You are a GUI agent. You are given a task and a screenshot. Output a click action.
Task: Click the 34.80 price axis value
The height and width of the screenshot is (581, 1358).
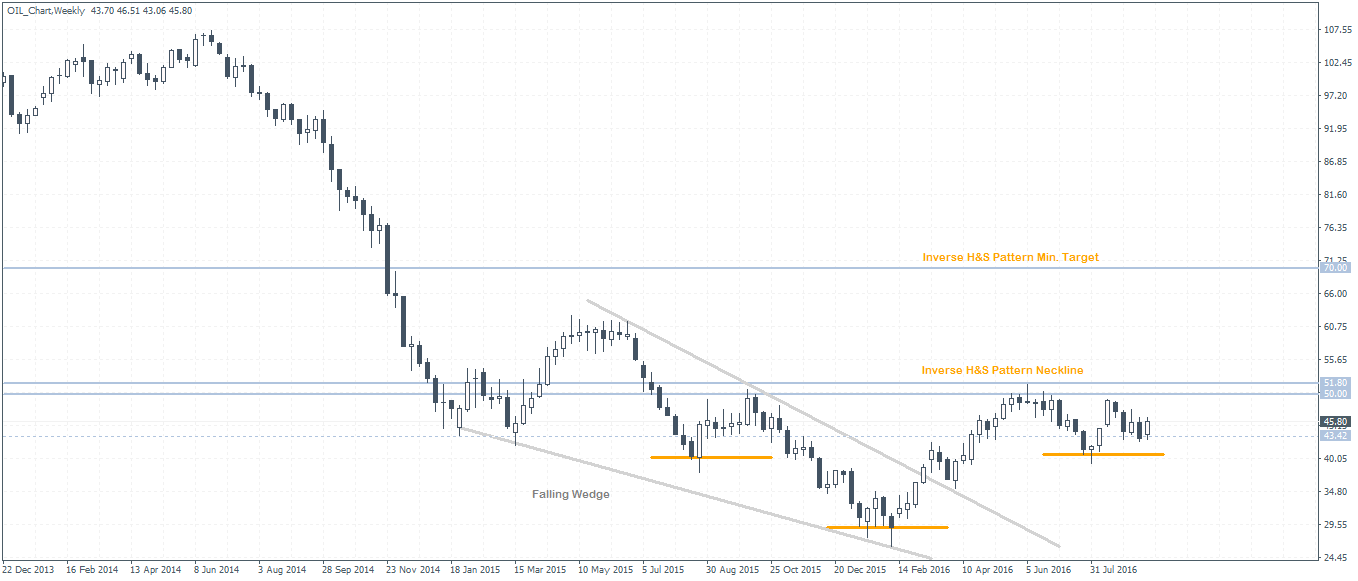pyautogui.click(x=1336, y=492)
